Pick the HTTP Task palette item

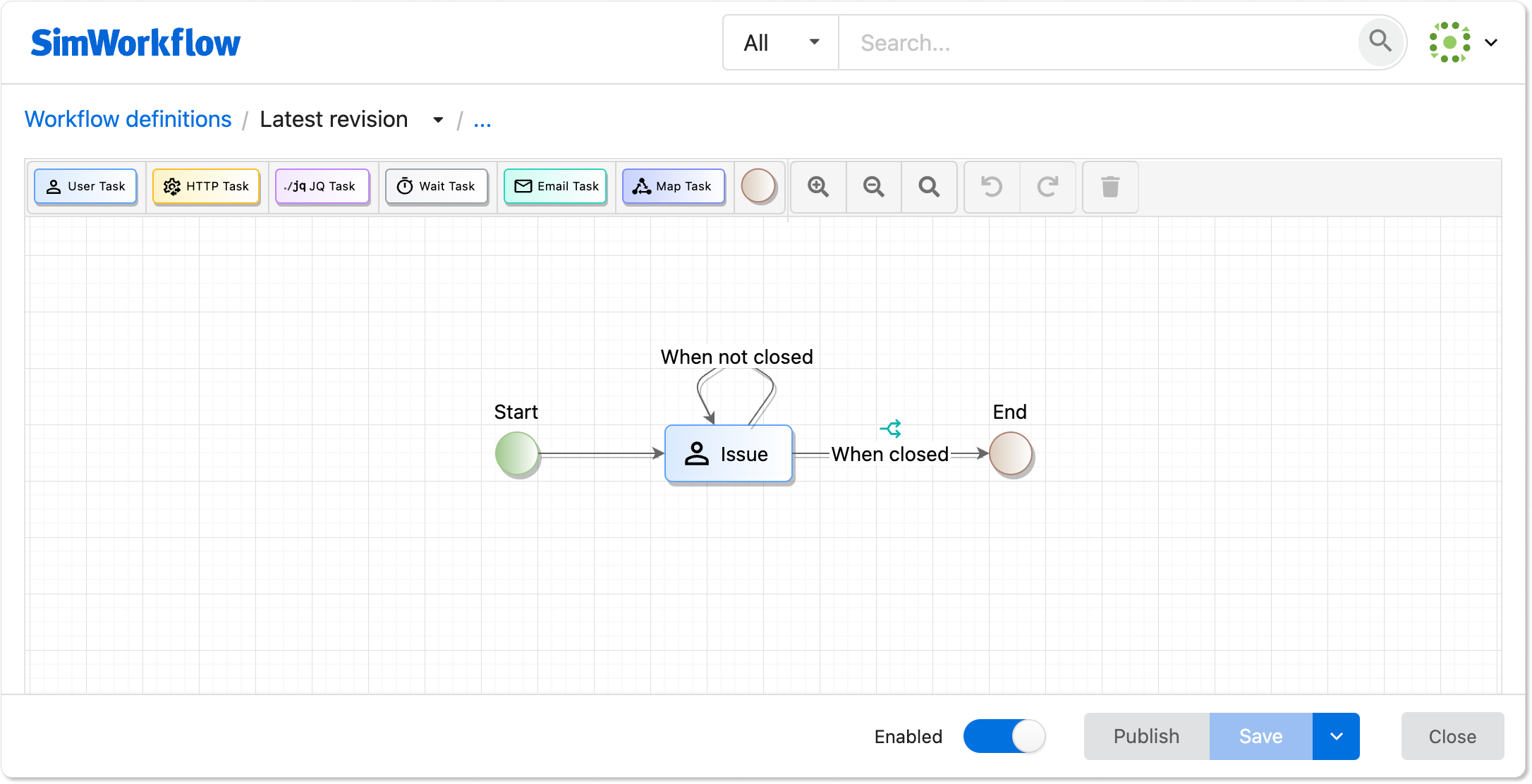[206, 186]
